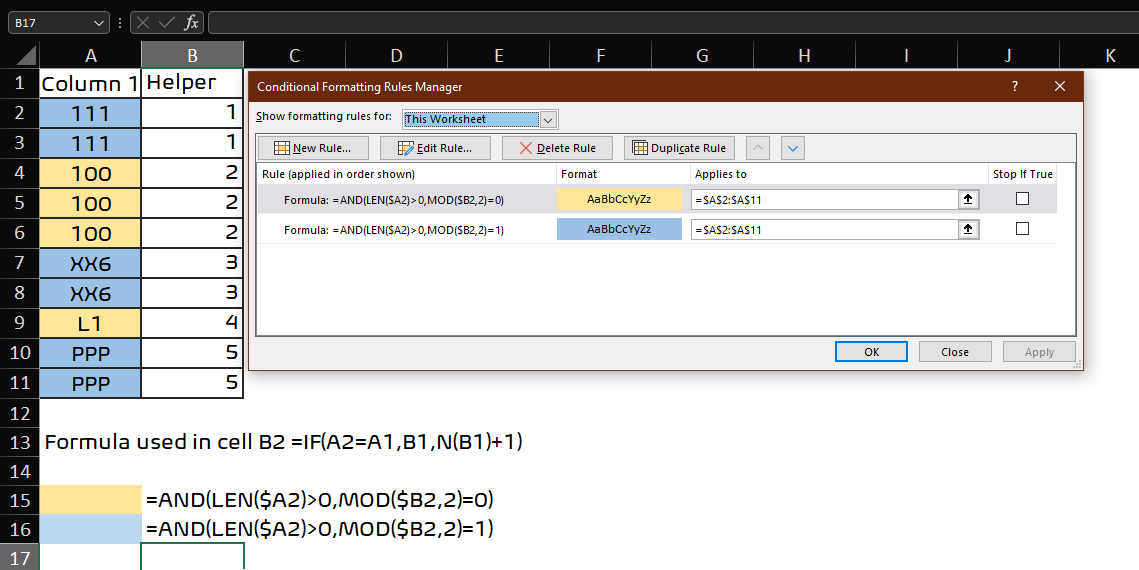Open the Show formatting rules for dropdown

click(548, 119)
